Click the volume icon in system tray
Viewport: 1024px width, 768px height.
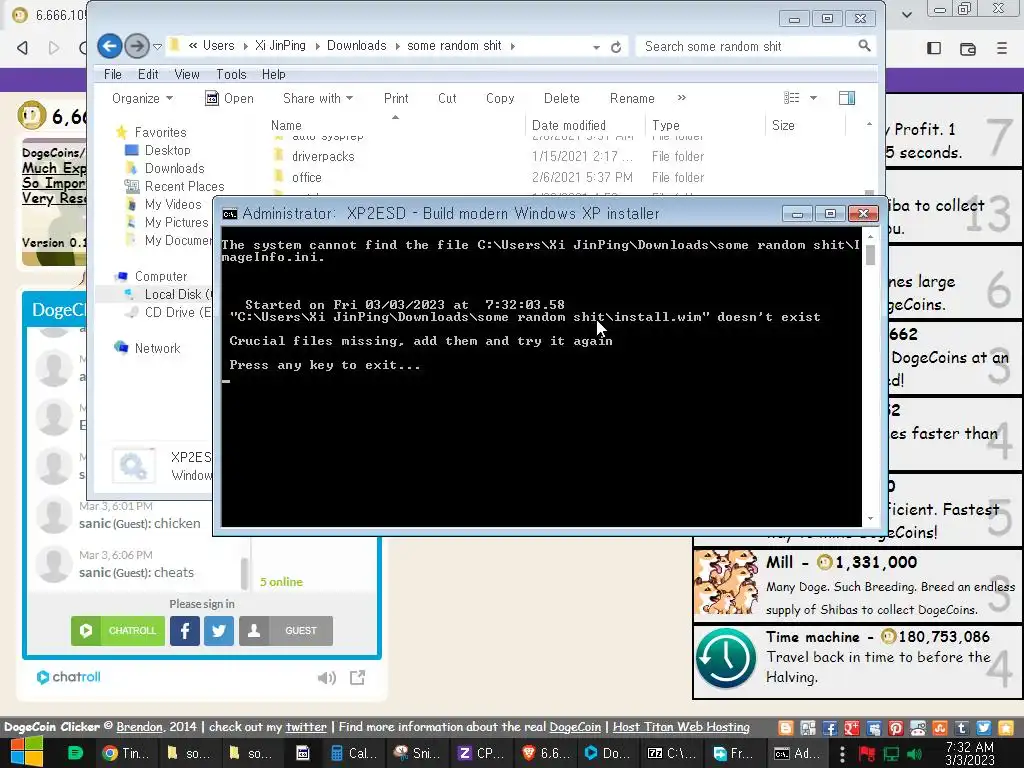coord(914,754)
